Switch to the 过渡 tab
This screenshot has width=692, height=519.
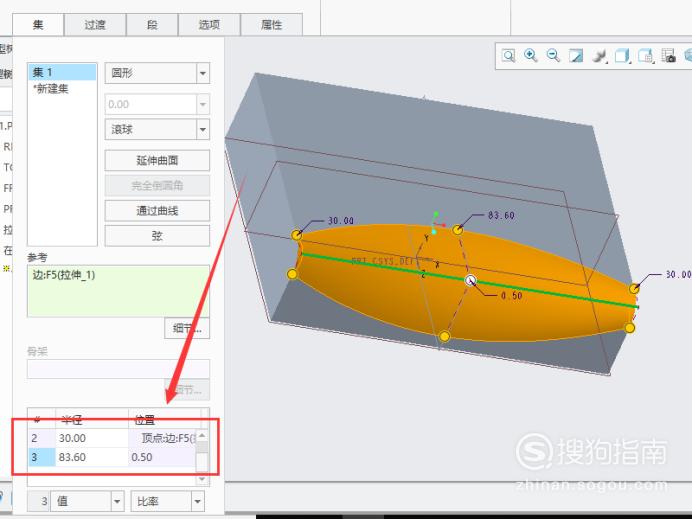click(x=95, y=25)
